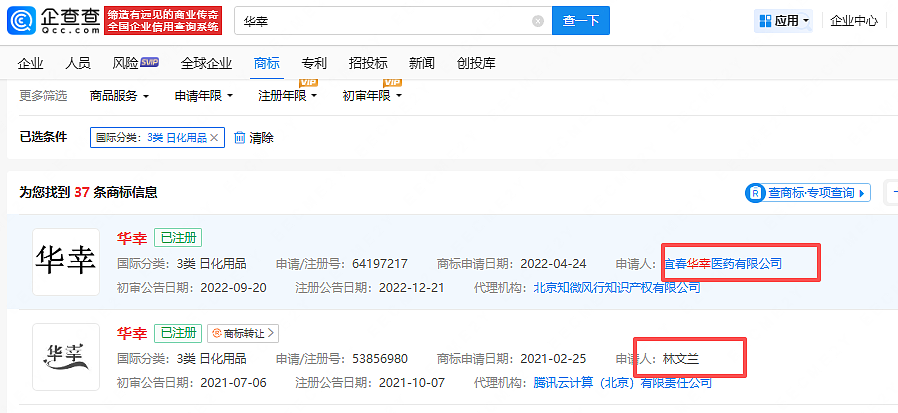The height and width of the screenshot is (413, 898).
Task: Open applicant 宜春华幸医药有限公司
Action: point(723,264)
